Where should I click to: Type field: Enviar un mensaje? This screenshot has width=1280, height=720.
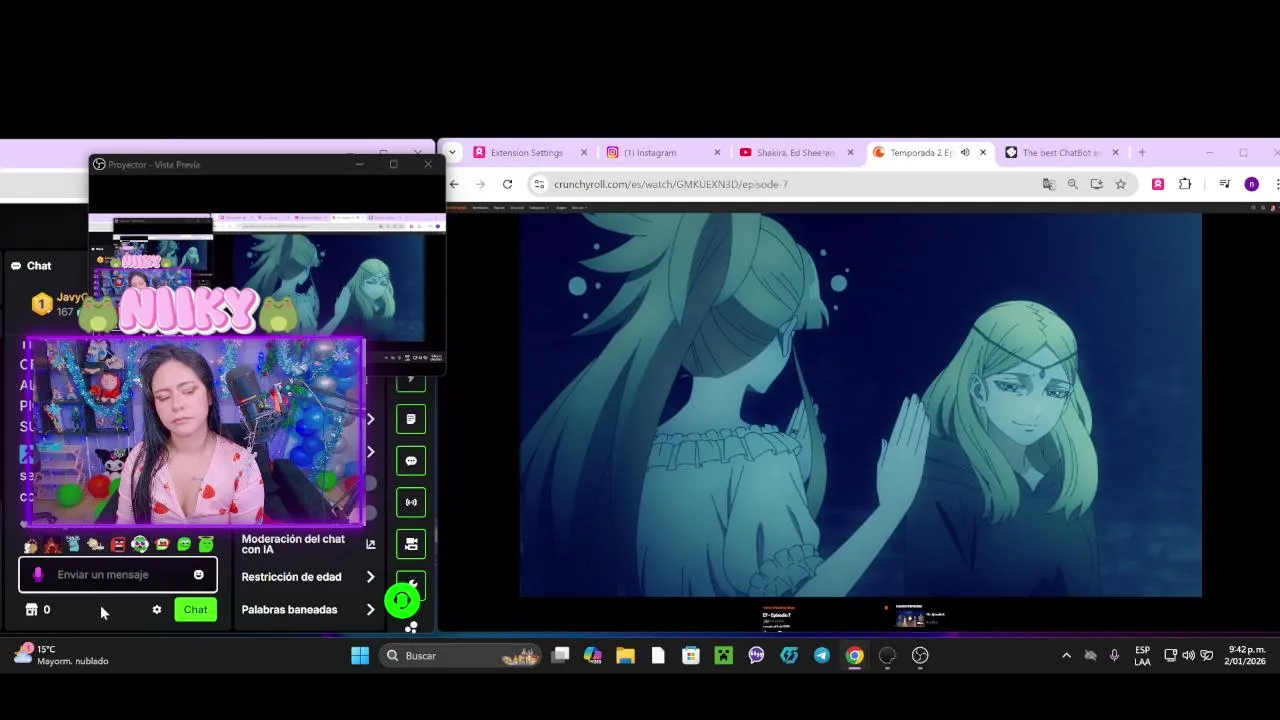click(x=118, y=575)
